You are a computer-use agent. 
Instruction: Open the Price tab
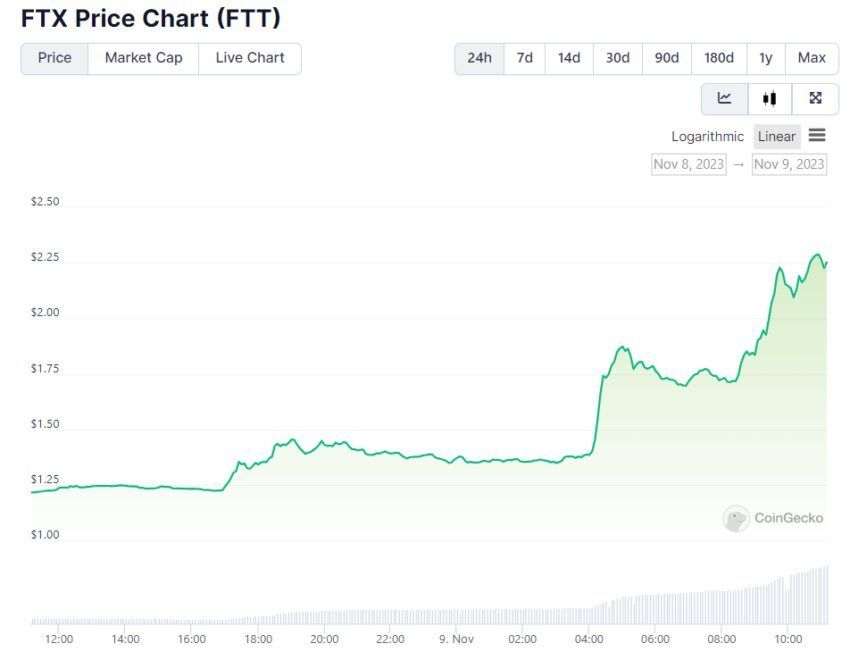tap(55, 58)
